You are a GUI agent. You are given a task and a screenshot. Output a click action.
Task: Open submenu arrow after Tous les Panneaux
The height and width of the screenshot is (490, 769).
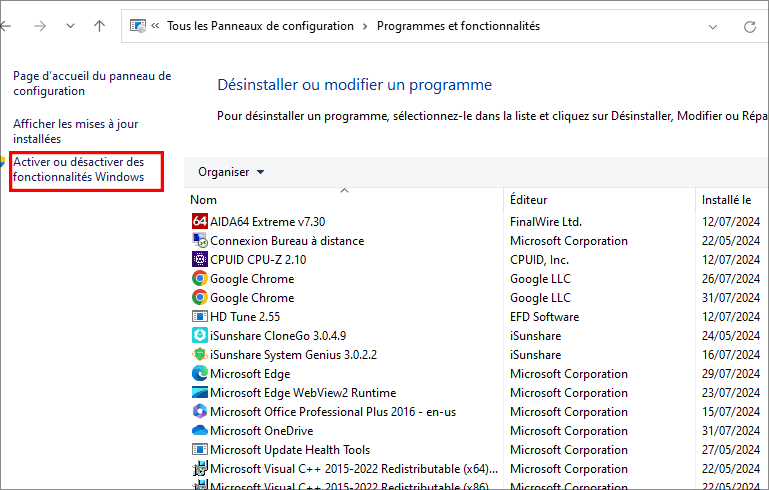point(365,26)
